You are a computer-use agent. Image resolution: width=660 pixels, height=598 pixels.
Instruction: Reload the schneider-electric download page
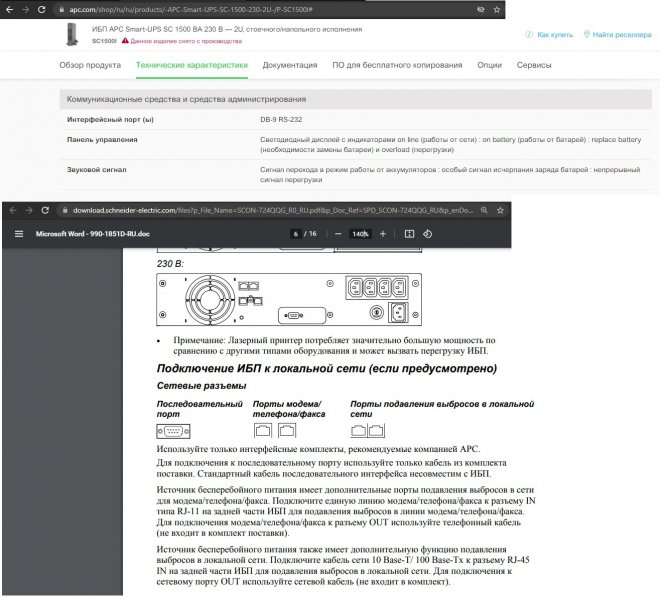pyautogui.click(x=45, y=210)
